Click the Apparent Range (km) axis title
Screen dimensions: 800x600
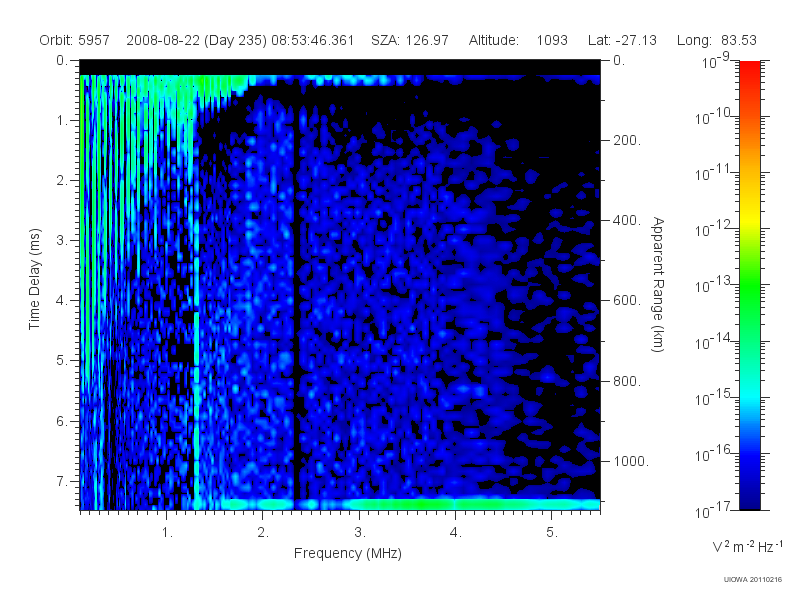658,284
